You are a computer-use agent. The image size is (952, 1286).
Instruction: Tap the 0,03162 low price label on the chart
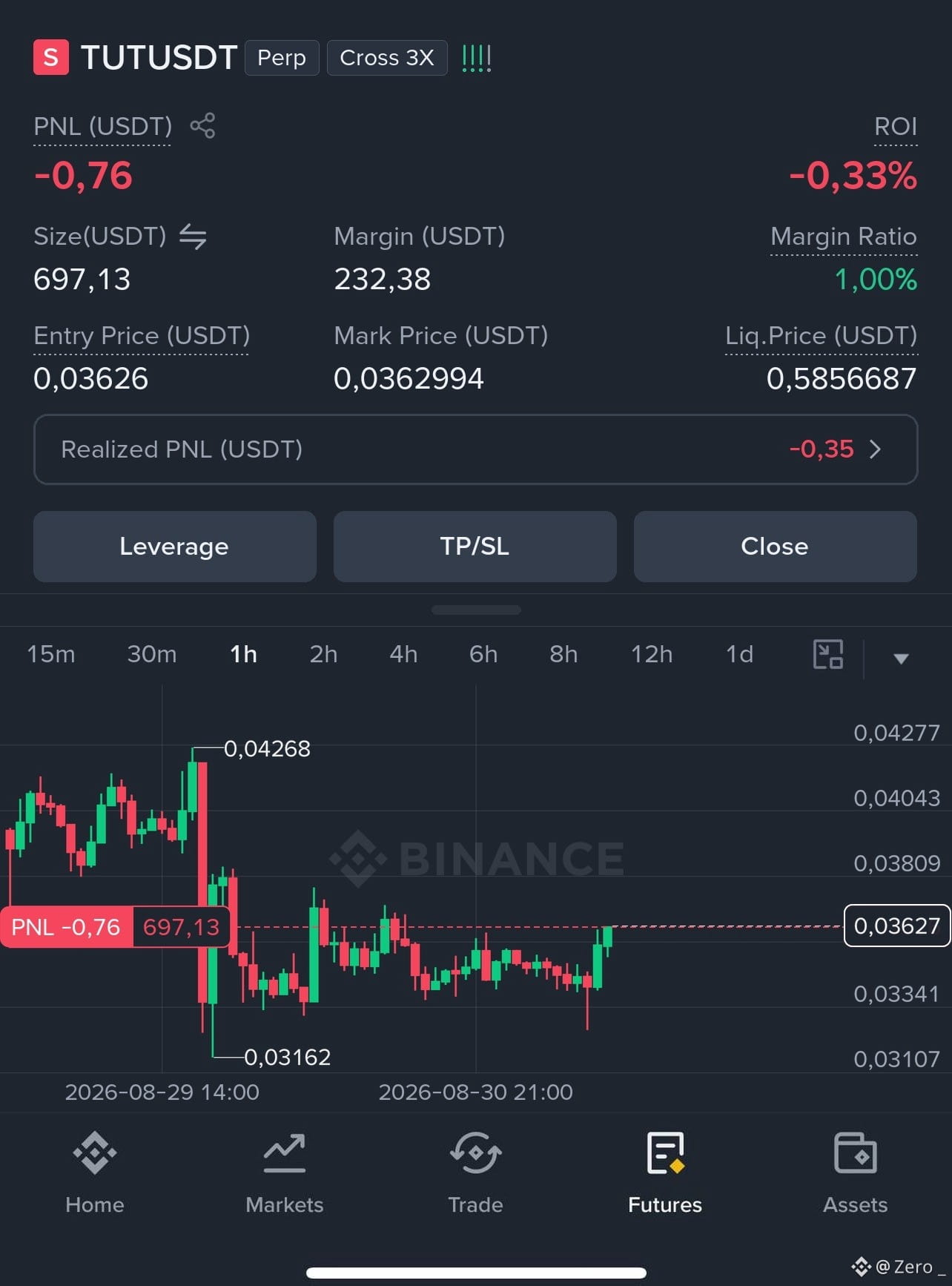tap(288, 1057)
